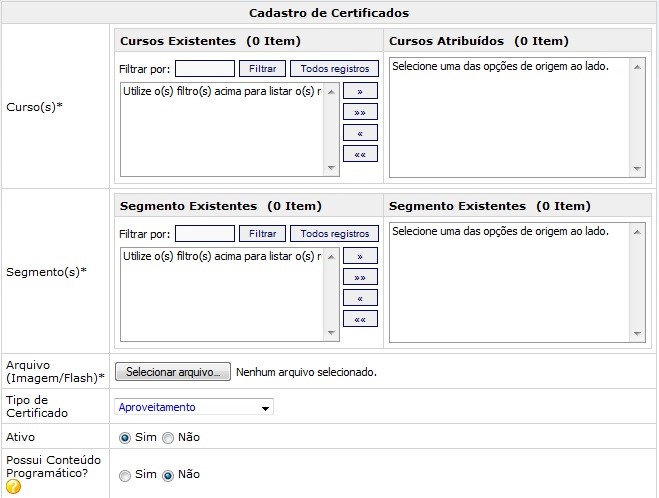Screen dimensions: 659x498
Task: Set Ativo to Sim
Action: [x=125, y=438]
